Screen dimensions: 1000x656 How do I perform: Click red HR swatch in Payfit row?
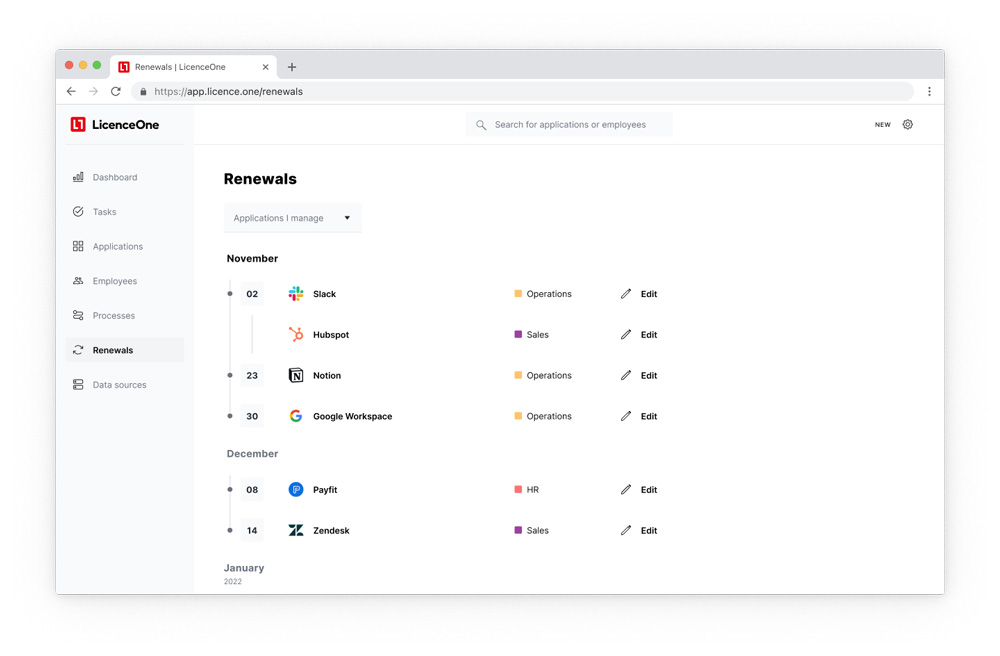[x=518, y=490]
